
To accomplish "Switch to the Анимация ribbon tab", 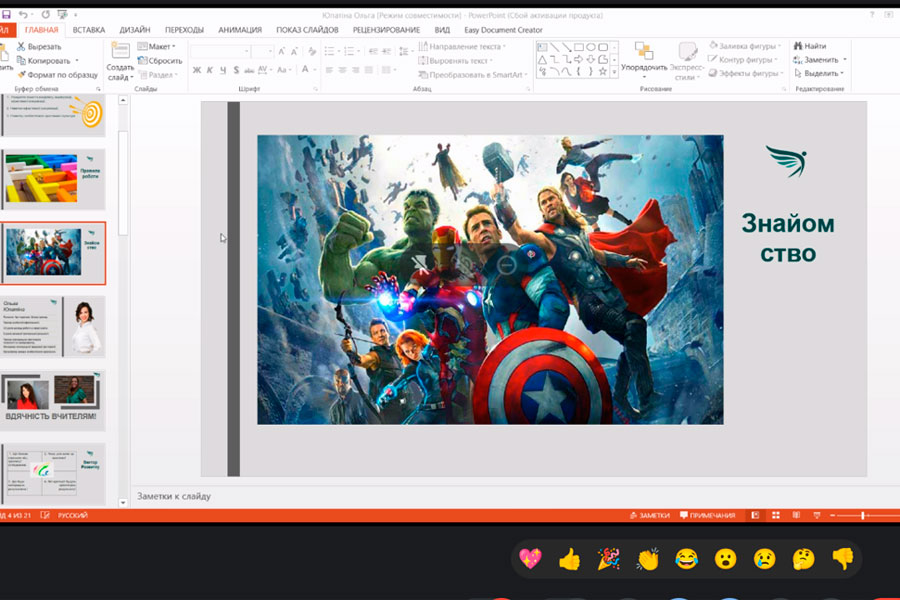I will [x=239, y=30].
